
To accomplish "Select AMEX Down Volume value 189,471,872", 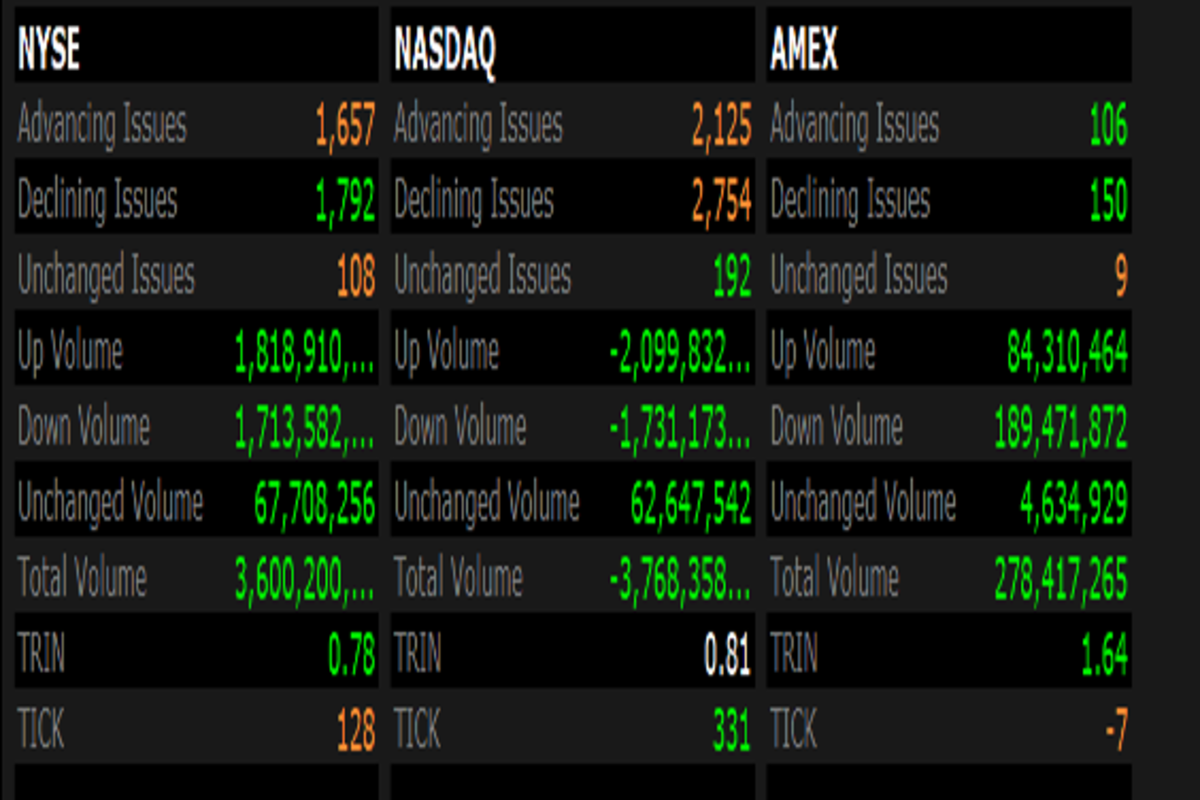I will pos(1060,429).
